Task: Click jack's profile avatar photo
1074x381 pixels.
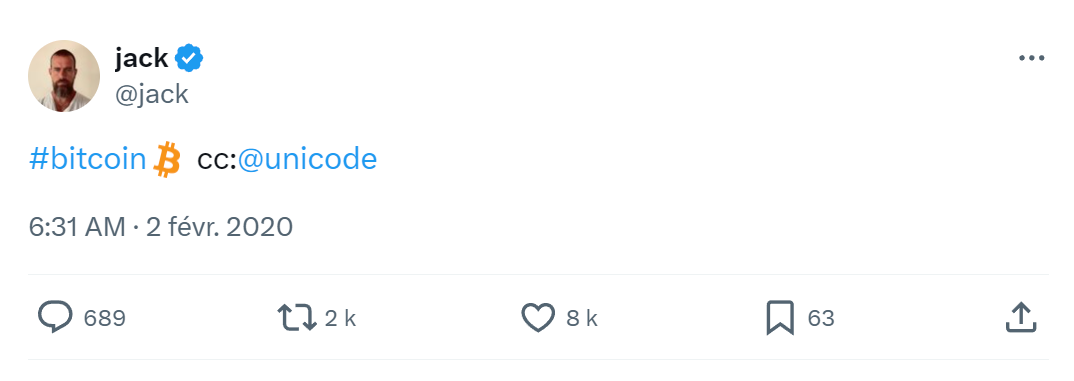Action: pyautogui.click(x=64, y=76)
